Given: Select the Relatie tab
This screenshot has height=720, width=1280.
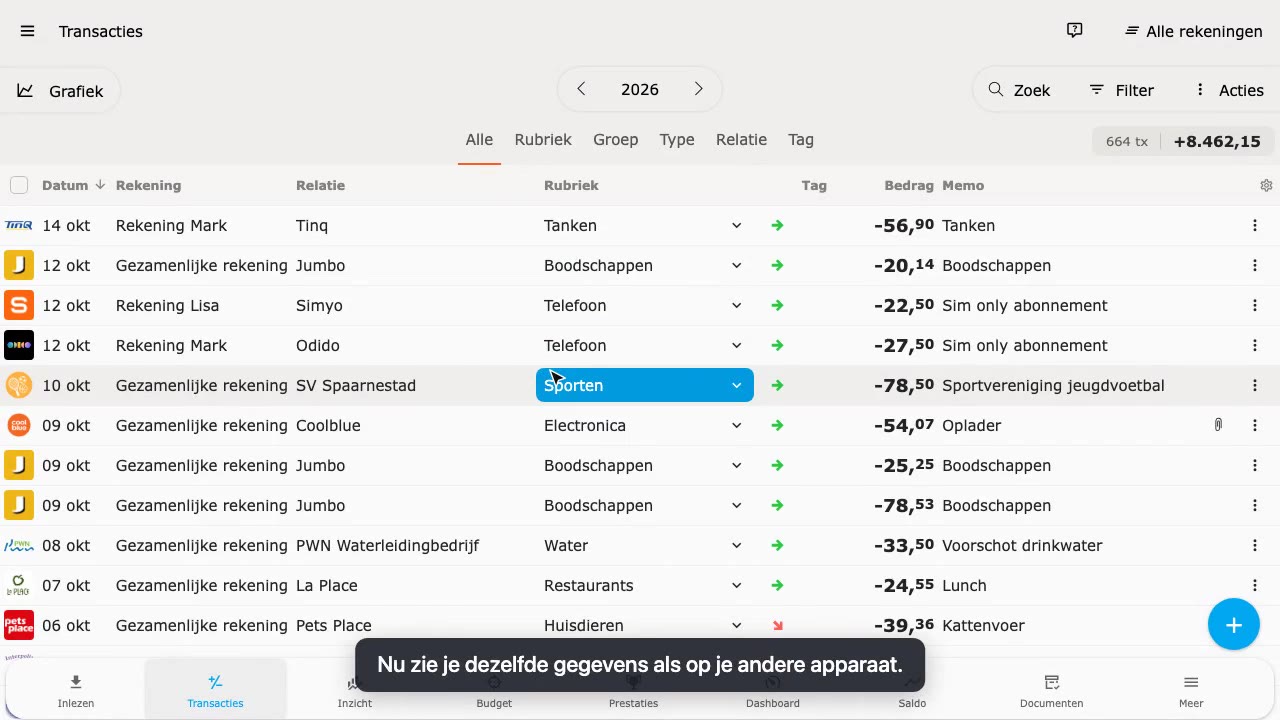Looking at the screenshot, I should [x=741, y=140].
